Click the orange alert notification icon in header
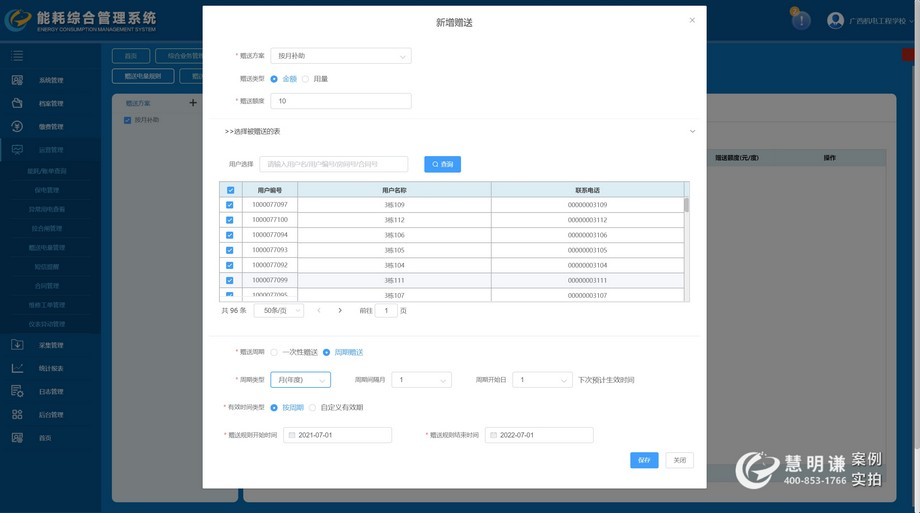Image resolution: width=920 pixels, height=523 pixels. [800, 20]
